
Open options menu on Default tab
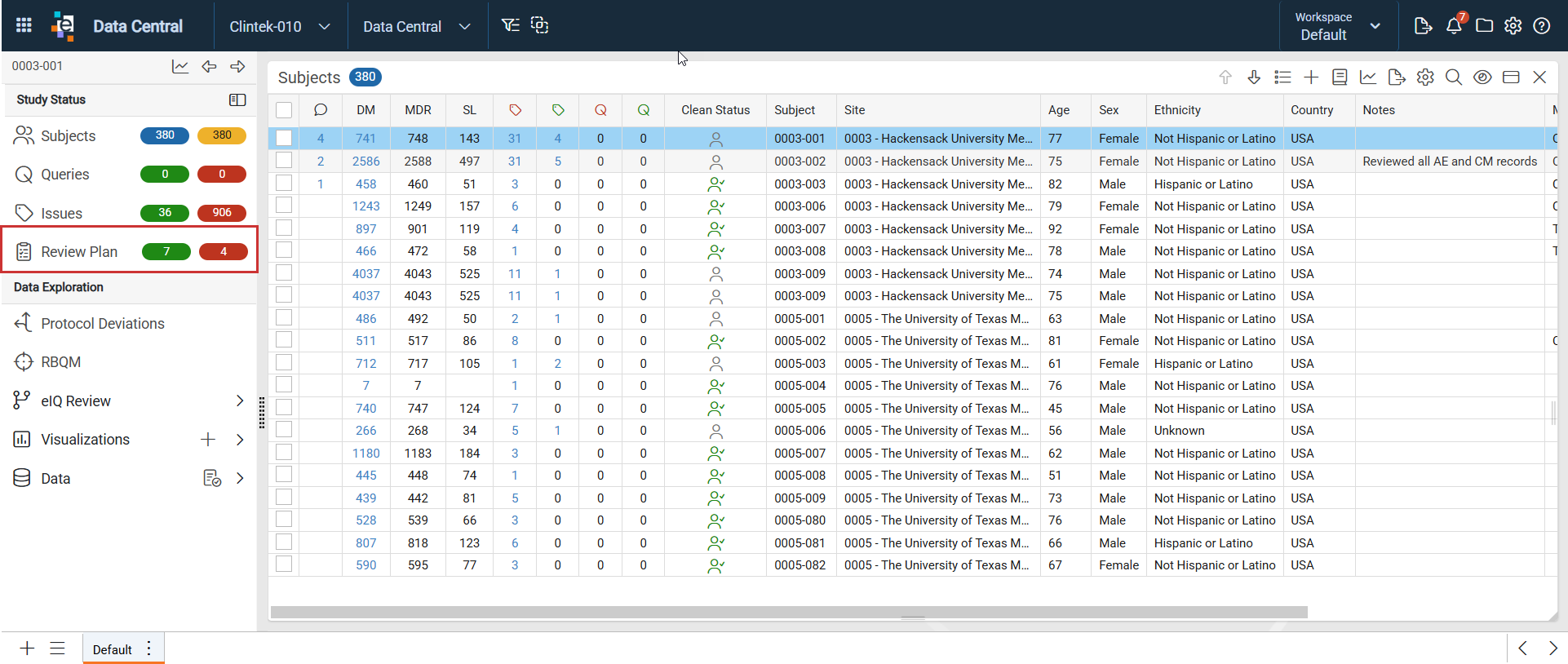click(148, 649)
